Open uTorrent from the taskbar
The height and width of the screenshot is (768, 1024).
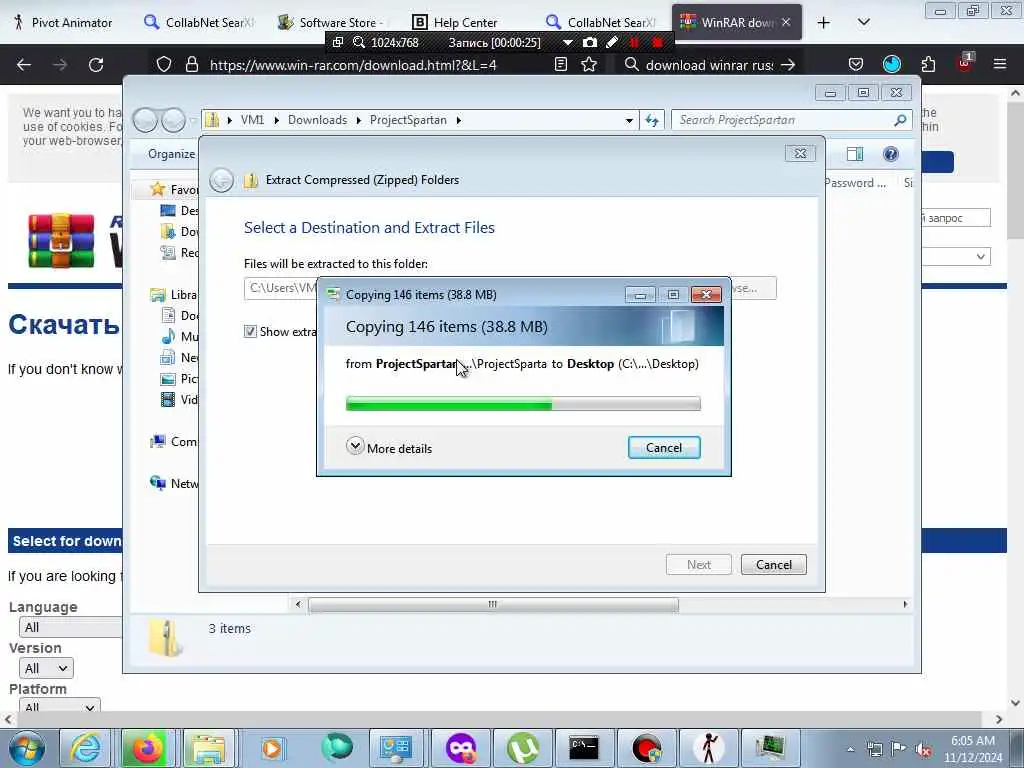(x=523, y=748)
